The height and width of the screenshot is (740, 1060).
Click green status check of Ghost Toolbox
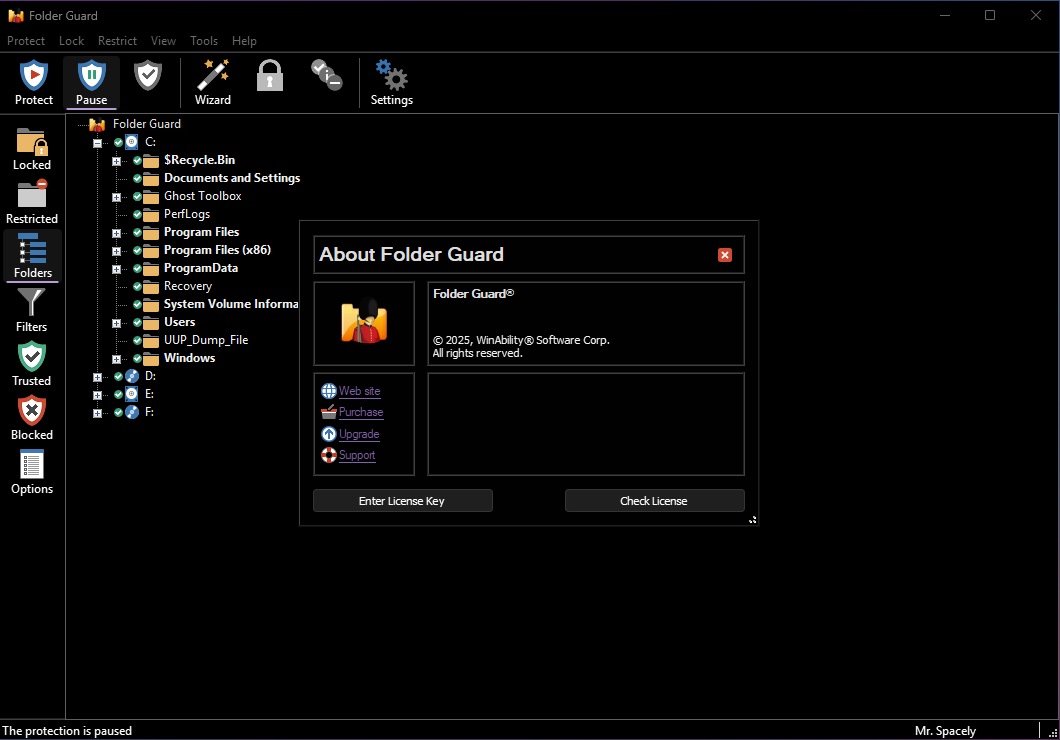(x=137, y=196)
